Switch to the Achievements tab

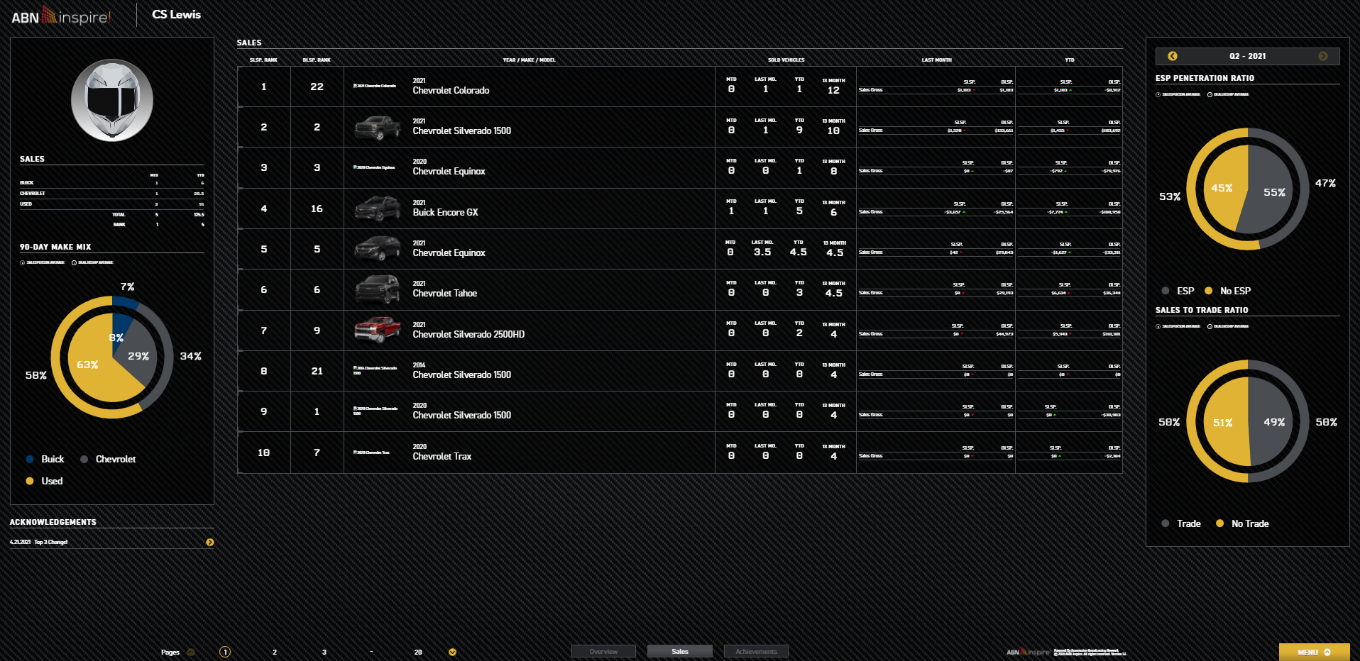[756, 652]
